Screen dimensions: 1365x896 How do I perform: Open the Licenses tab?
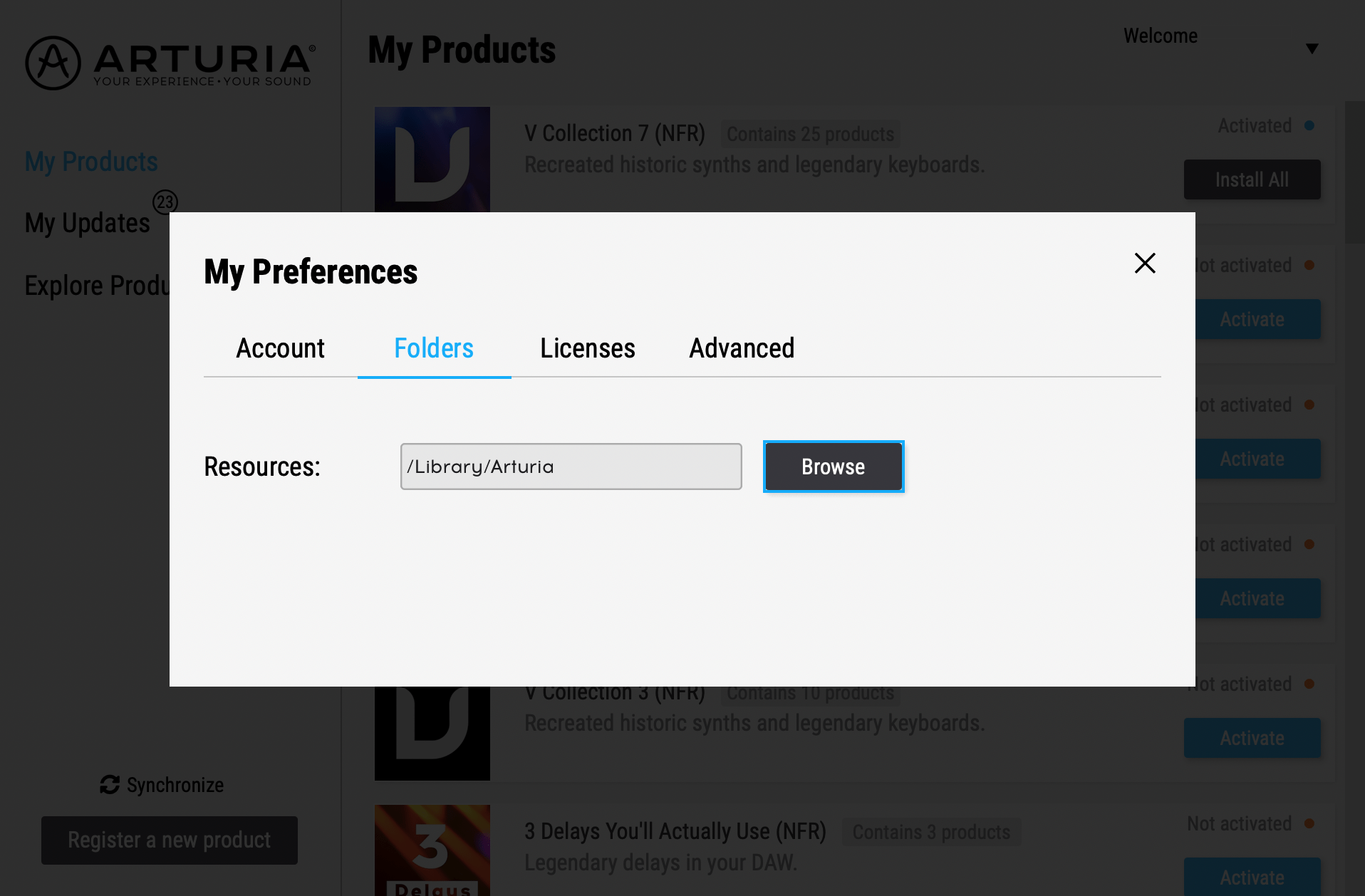pyautogui.click(x=588, y=348)
